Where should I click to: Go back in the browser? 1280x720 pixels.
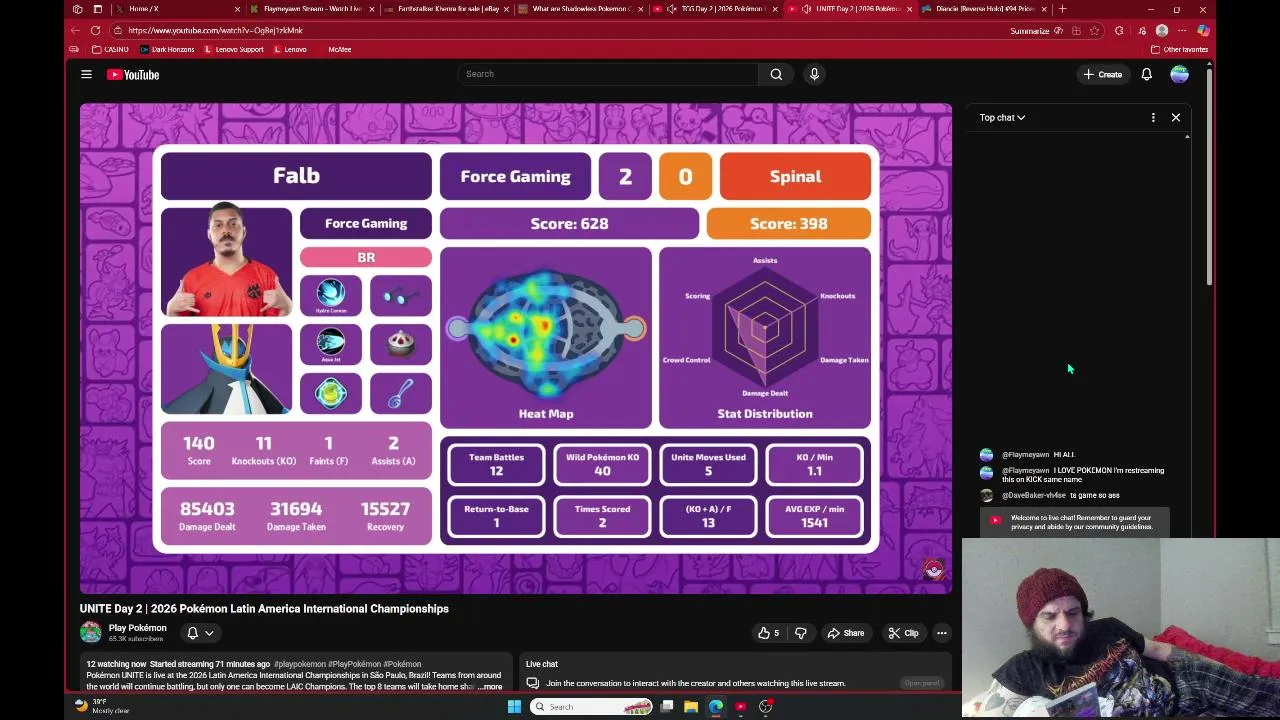76,31
